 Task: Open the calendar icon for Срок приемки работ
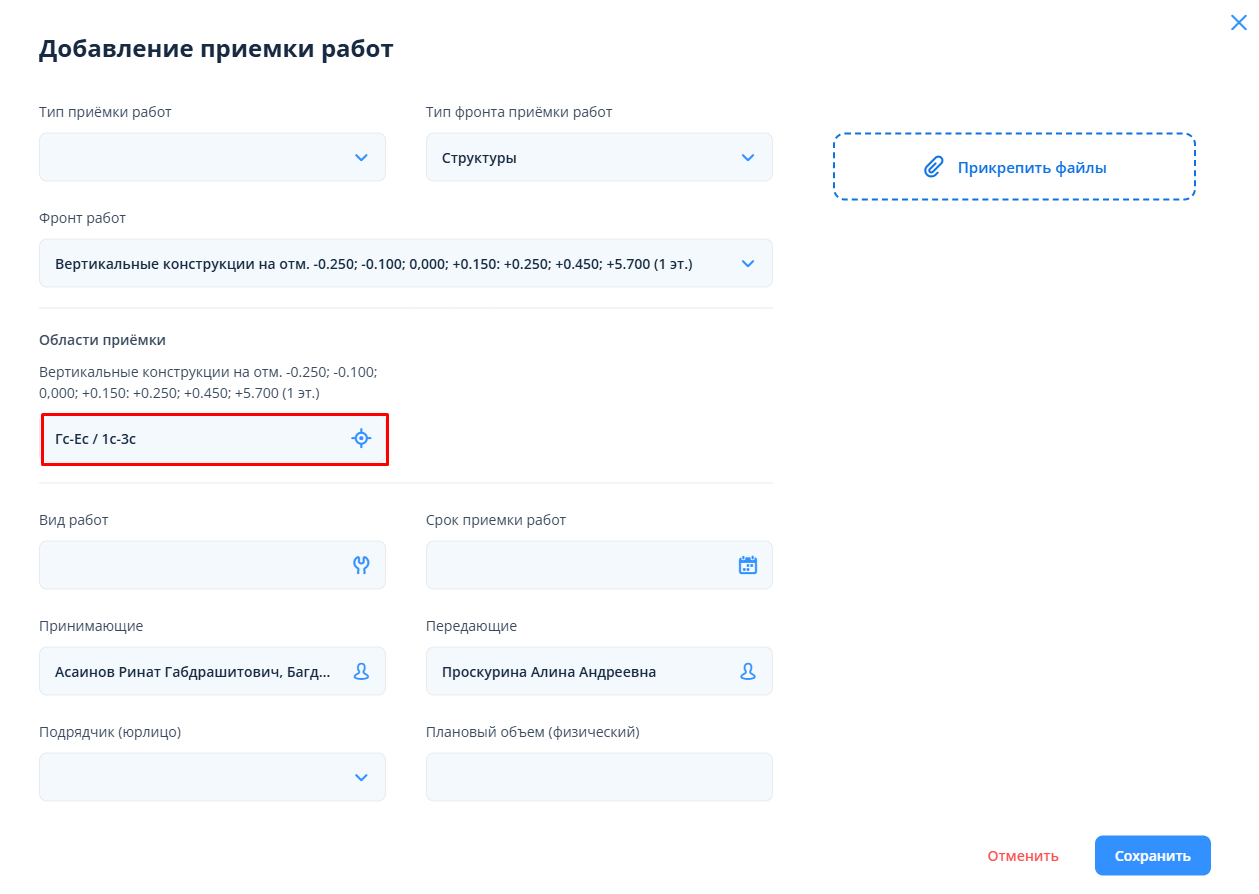coord(748,565)
